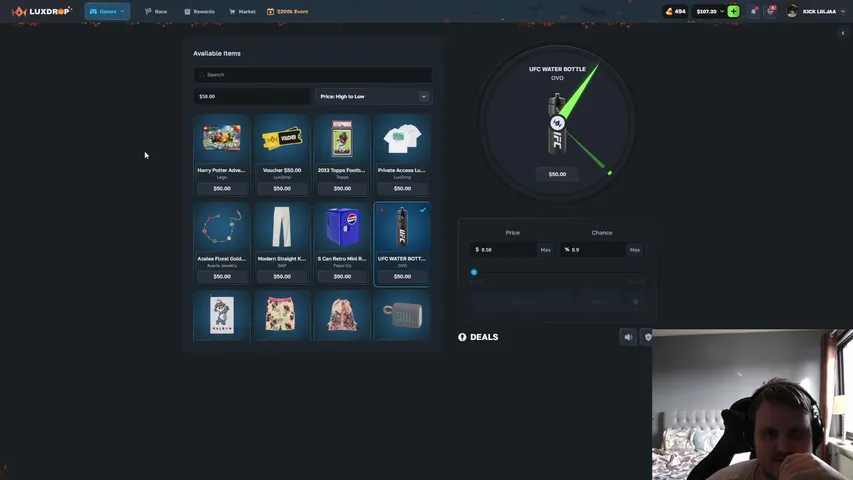This screenshot has height=480, width=853.
Task: Select the floral shorts item thumbnail
Action: [x=282, y=316]
